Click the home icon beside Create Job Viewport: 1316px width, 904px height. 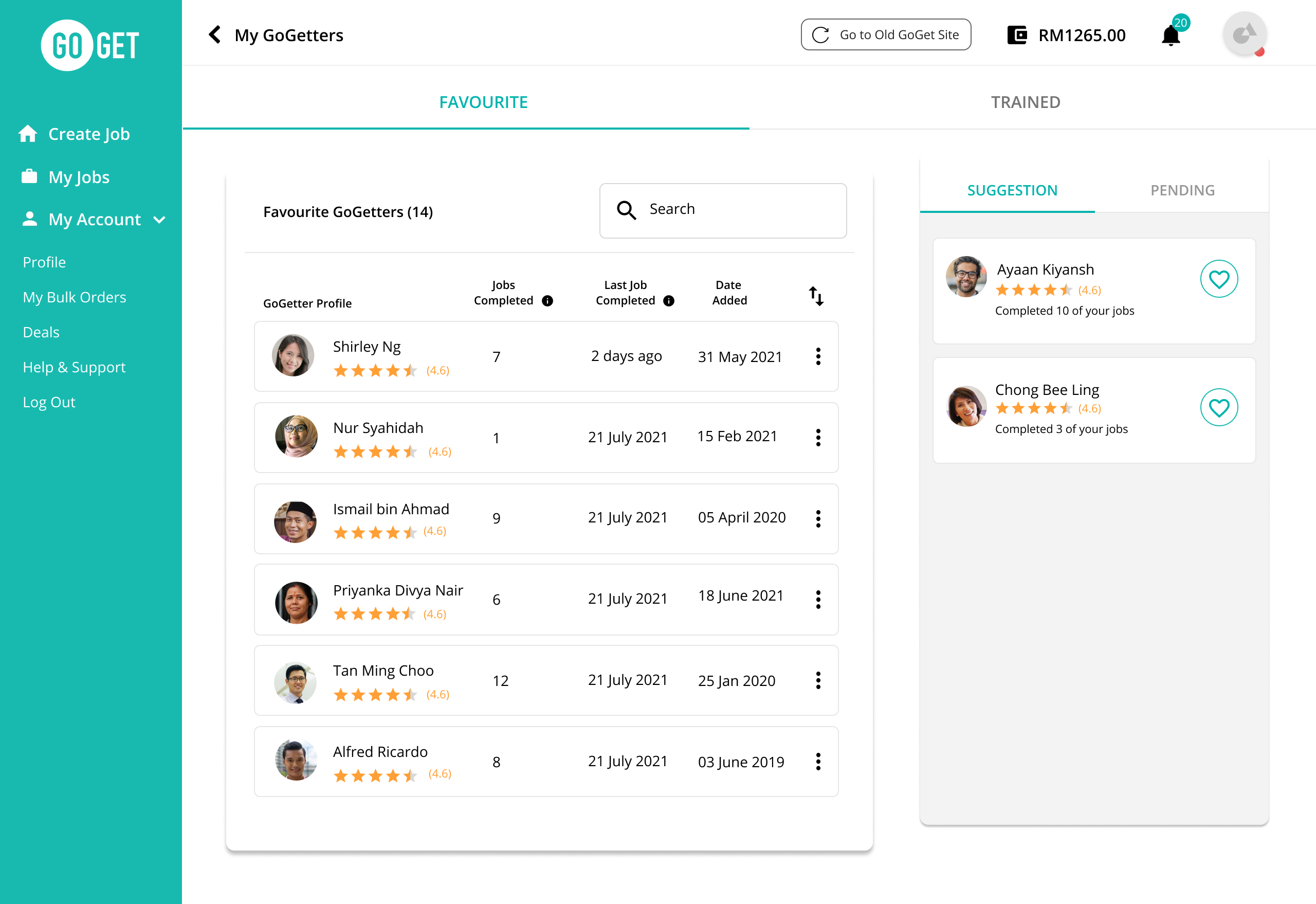[28, 134]
